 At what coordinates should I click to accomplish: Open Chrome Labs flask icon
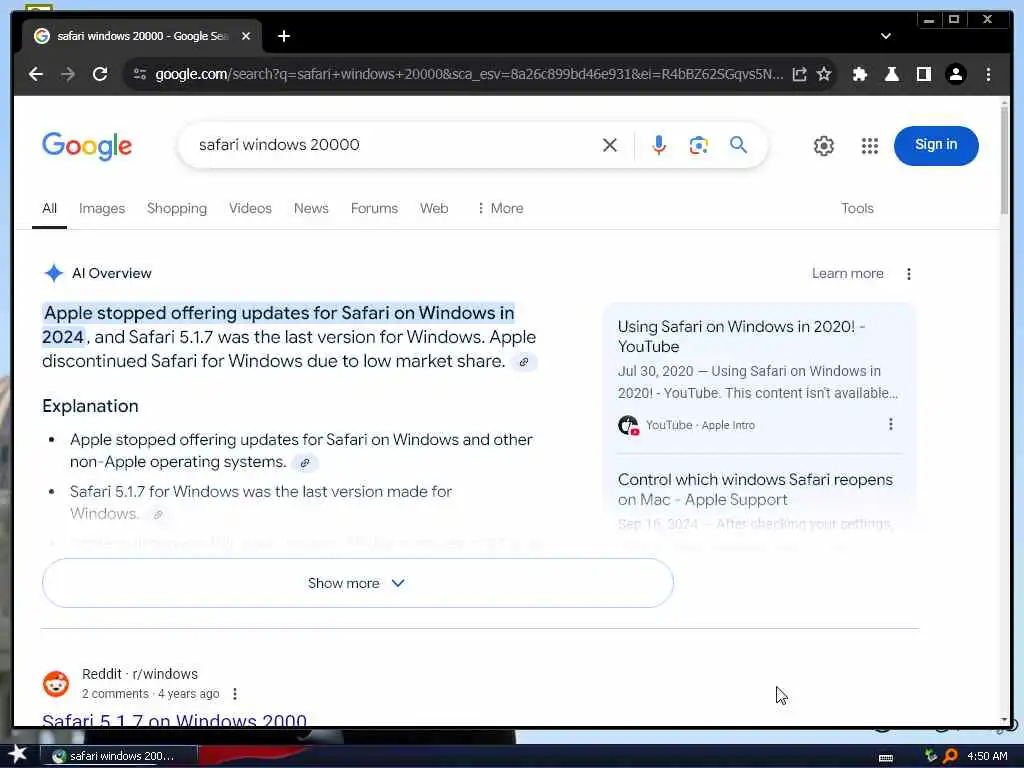[x=891, y=74]
